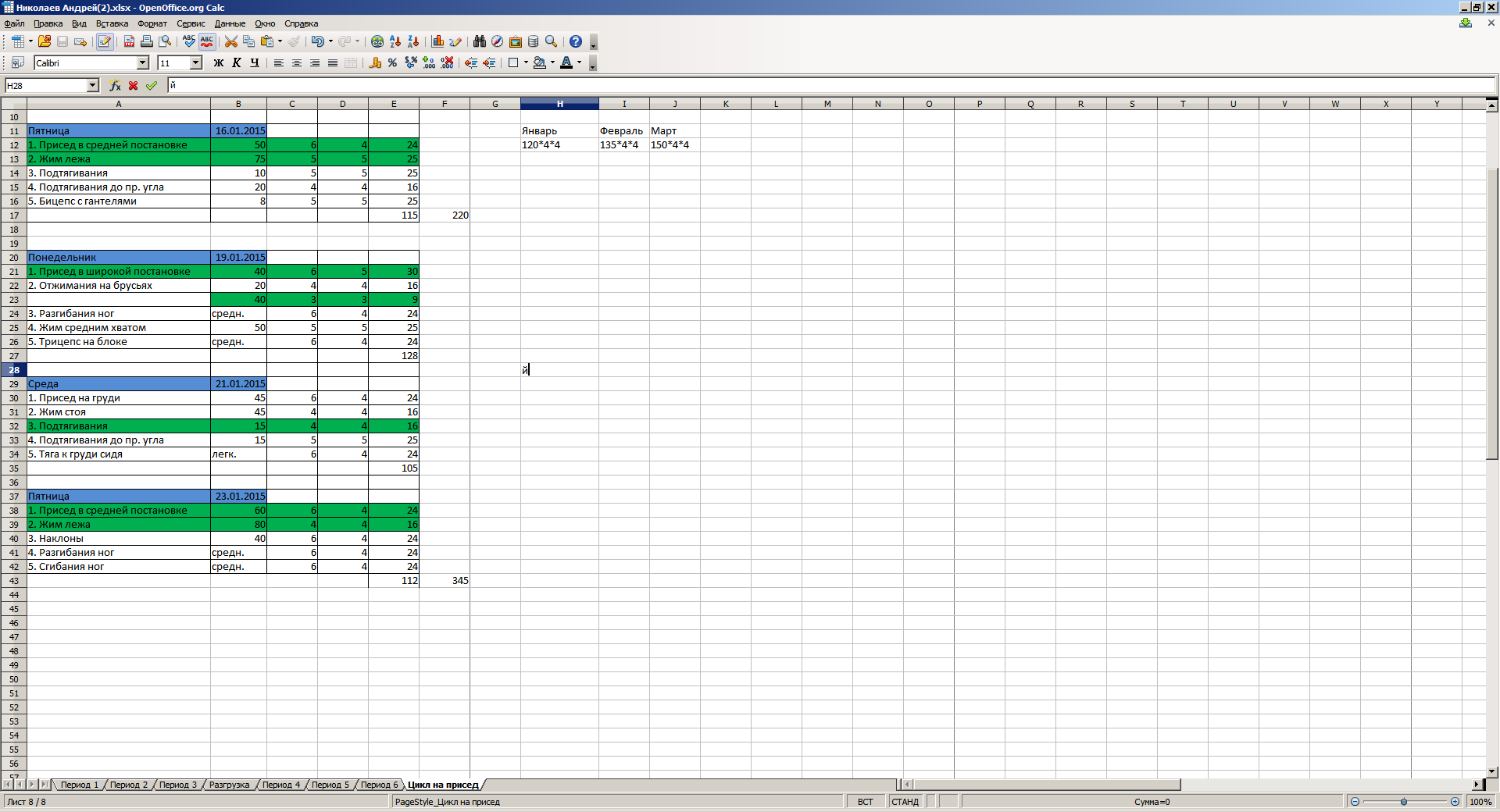Image resolution: width=1500 pixels, height=812 pixels.
Task: Toggle Edit File mode button
Action: [105, 42]
